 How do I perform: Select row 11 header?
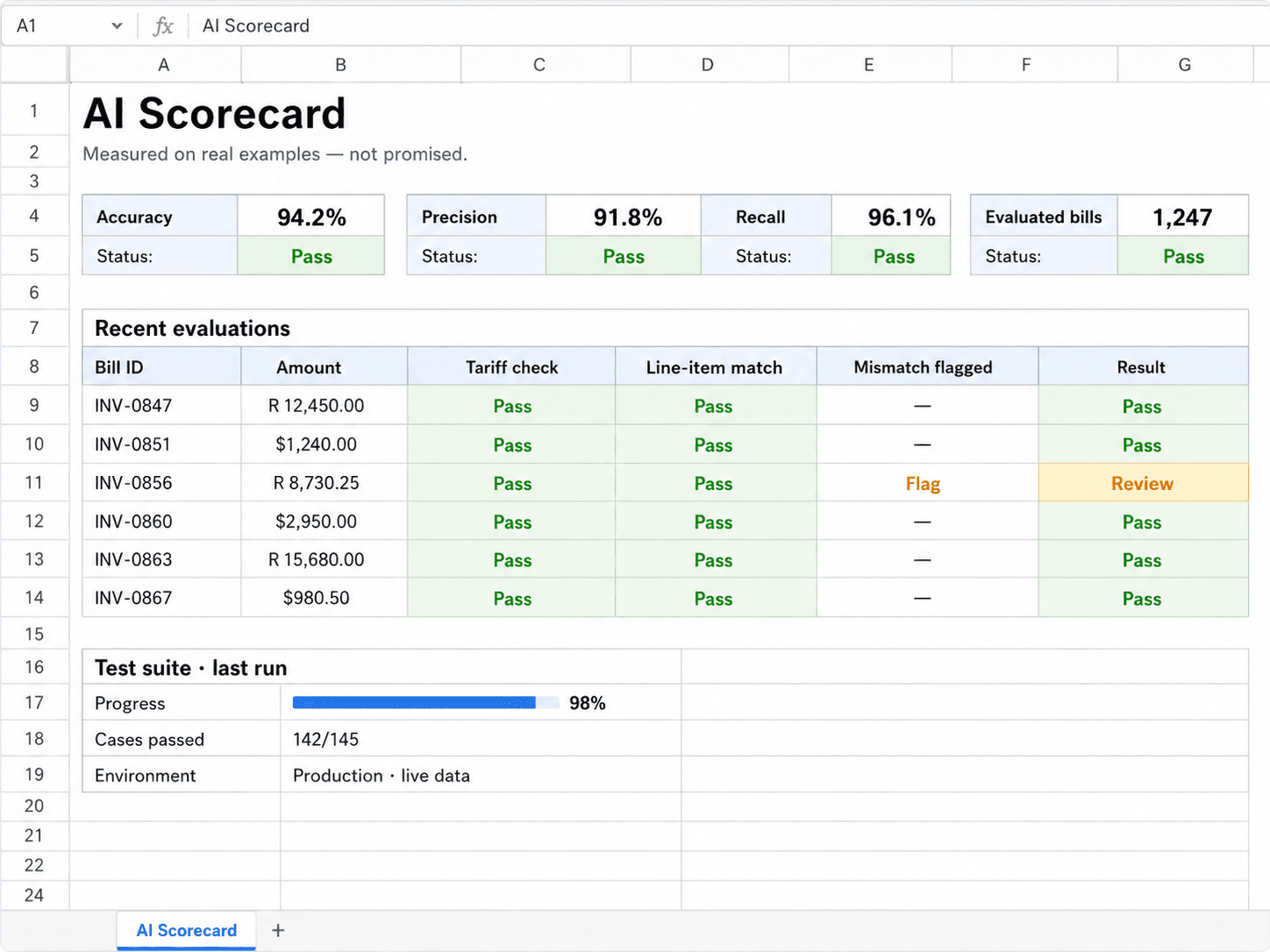[x=34, y=482]
